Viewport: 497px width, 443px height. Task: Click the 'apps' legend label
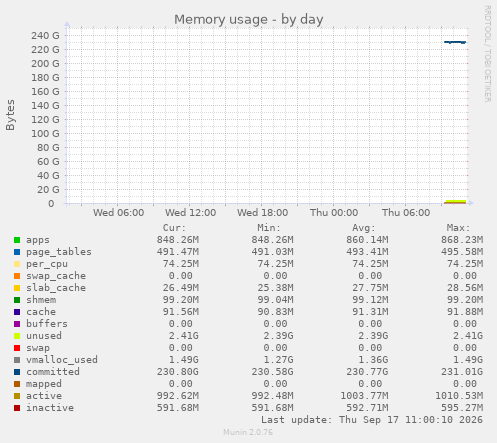coord(38,240)
